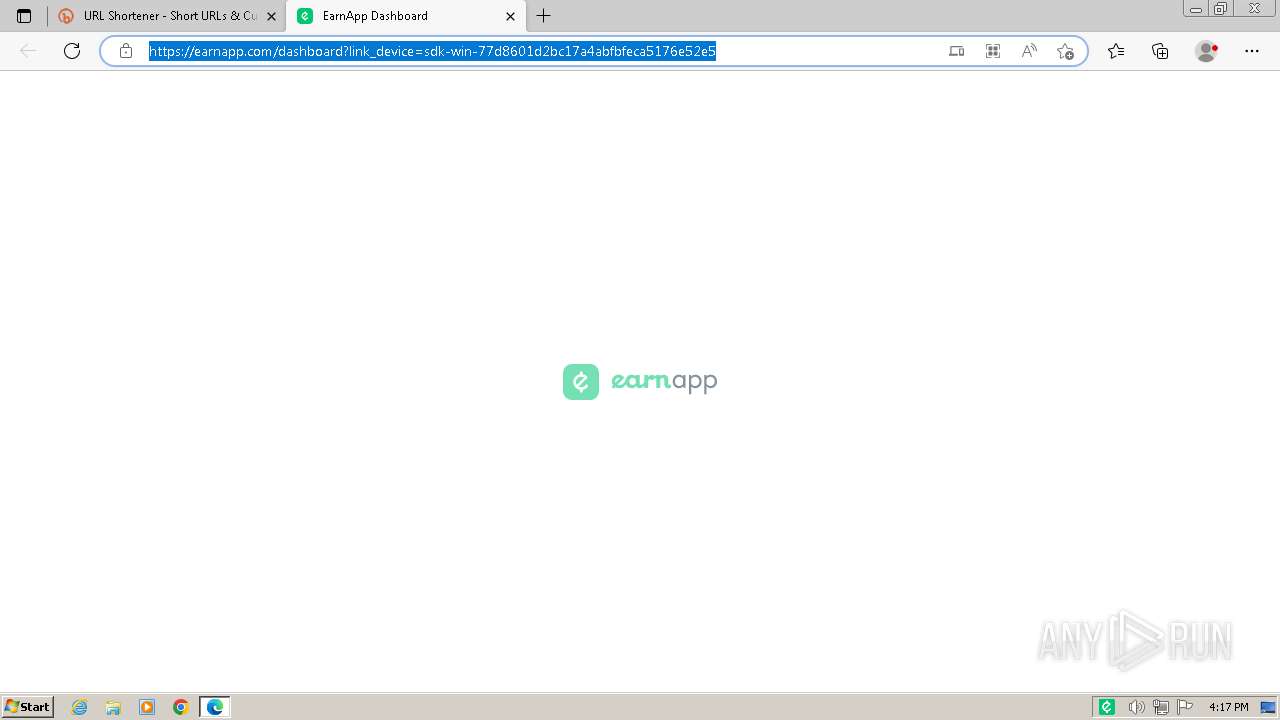Viewport: 1280px width, 720px height.
Task: Open the network tray icon
Action: (x=1160, y=707)
